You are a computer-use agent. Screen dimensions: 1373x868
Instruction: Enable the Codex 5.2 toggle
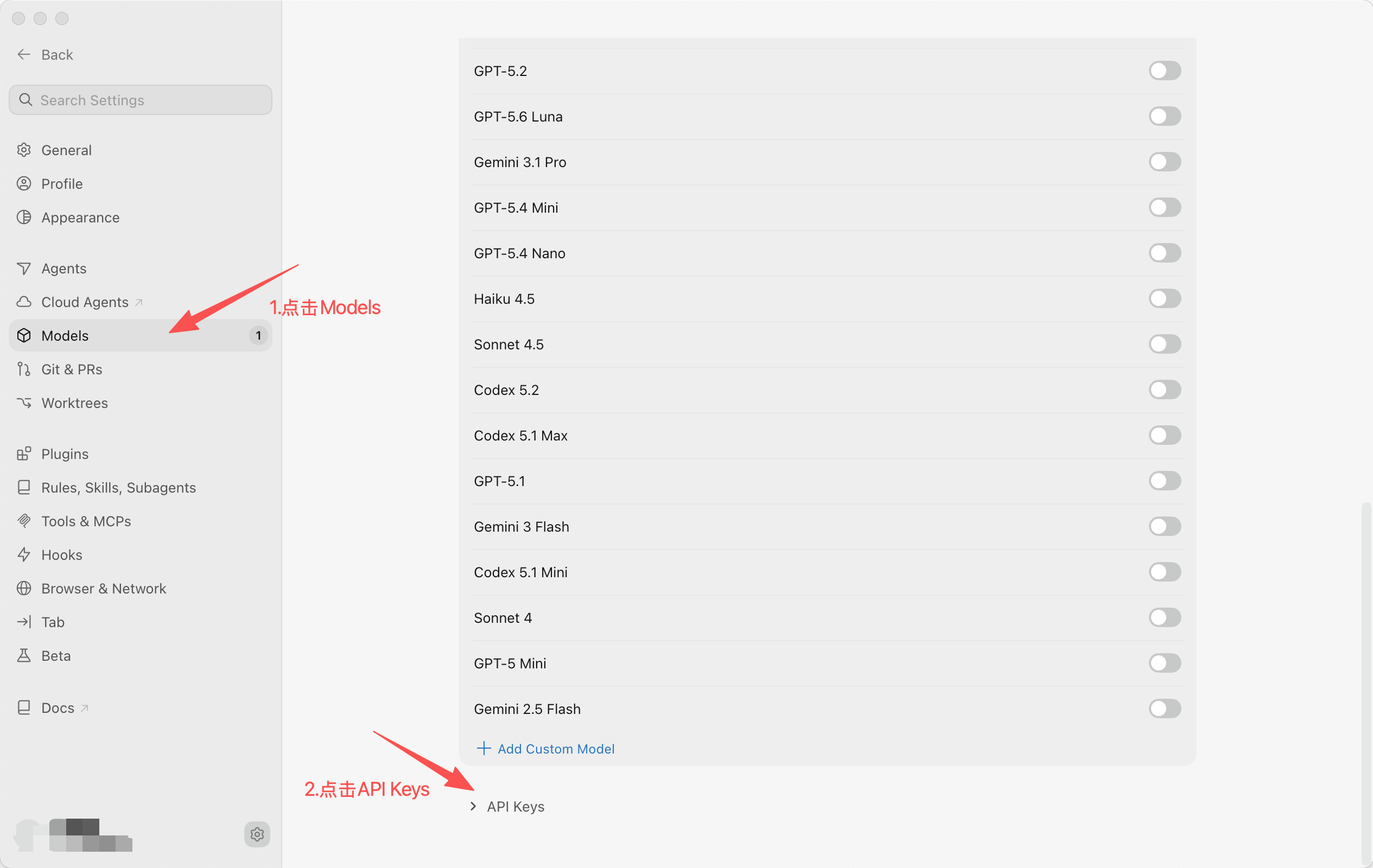point(1165,390)
